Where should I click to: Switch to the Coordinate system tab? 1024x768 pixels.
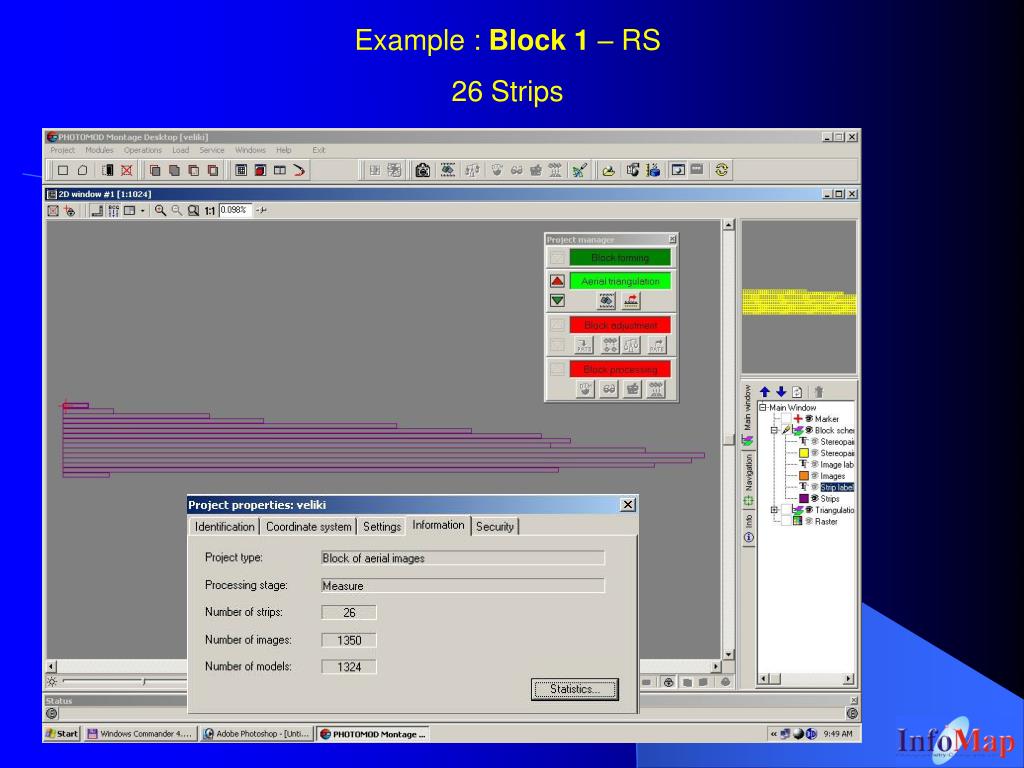(308, 527)
